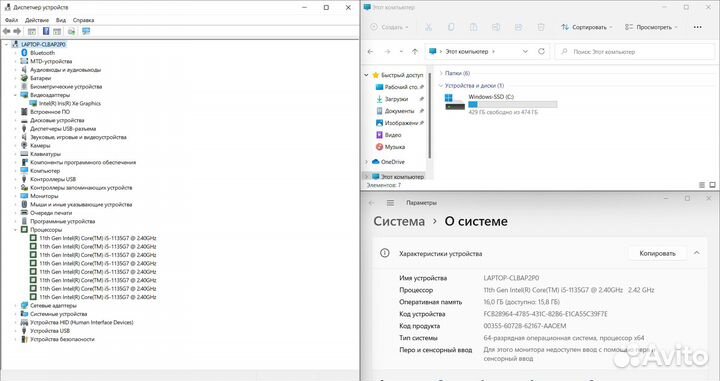Collapse the LAPTOP-CLBAP2P0 root node

6,45
